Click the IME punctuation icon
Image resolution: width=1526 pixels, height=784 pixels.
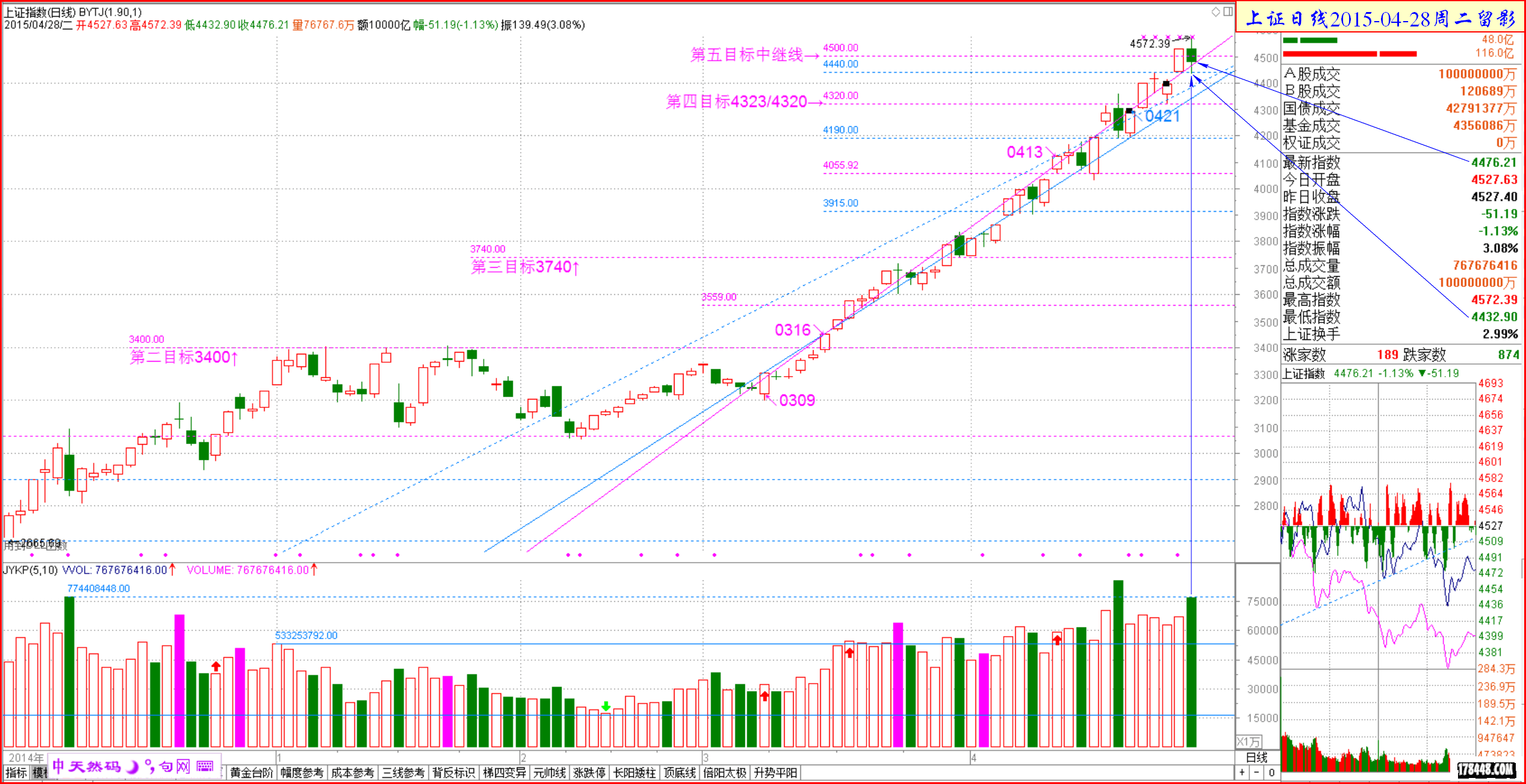pyautogui.click(x=149, y=766)
